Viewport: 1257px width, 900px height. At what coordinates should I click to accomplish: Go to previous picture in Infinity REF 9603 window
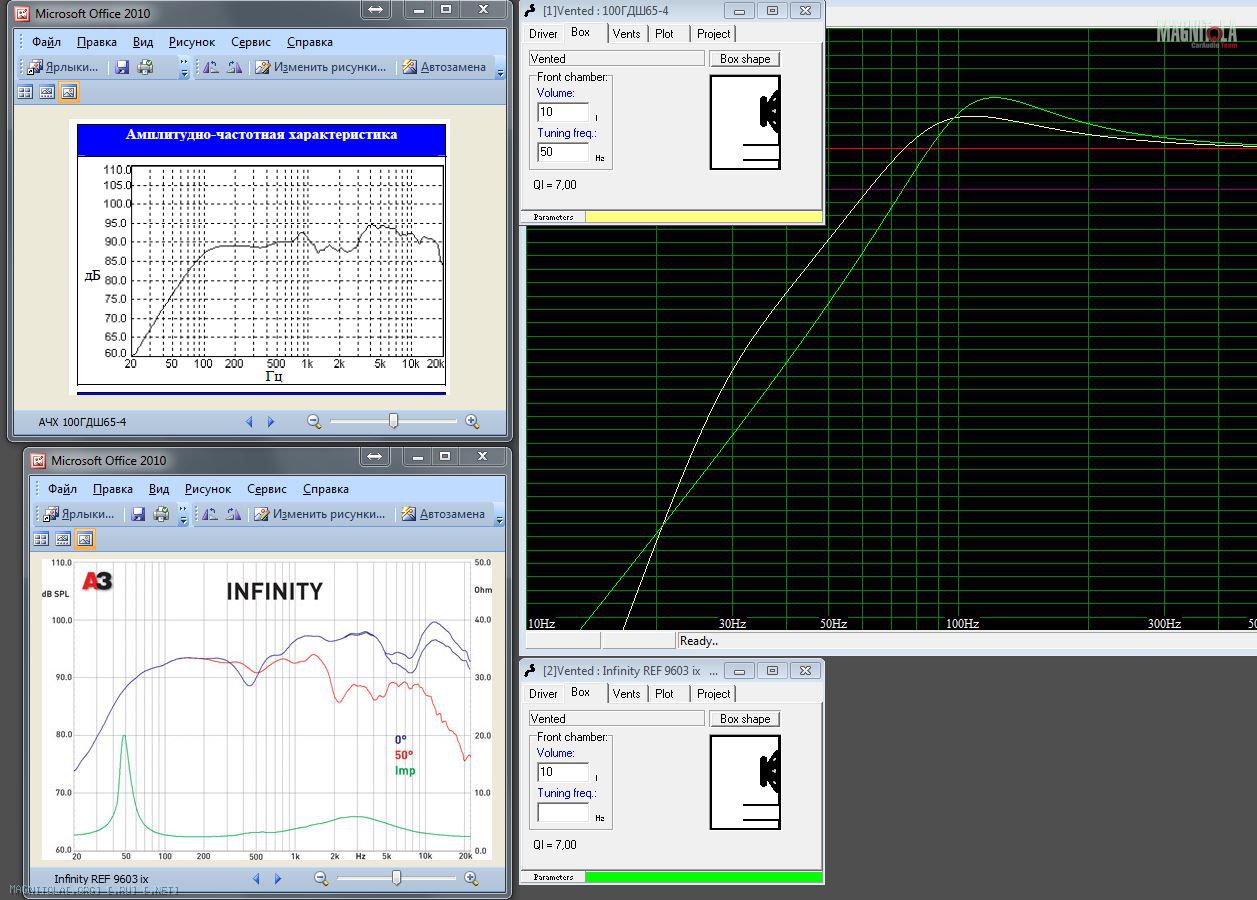click(x=256, y=879)
